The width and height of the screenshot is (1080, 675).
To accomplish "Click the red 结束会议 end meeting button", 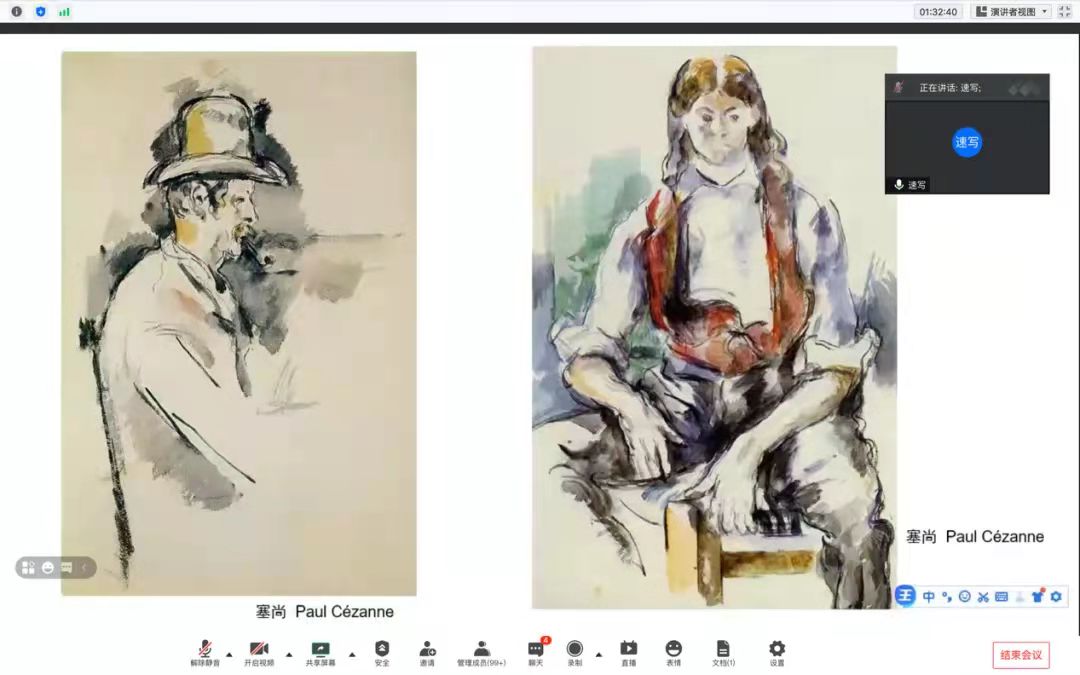I will [x=1021, y=655].
